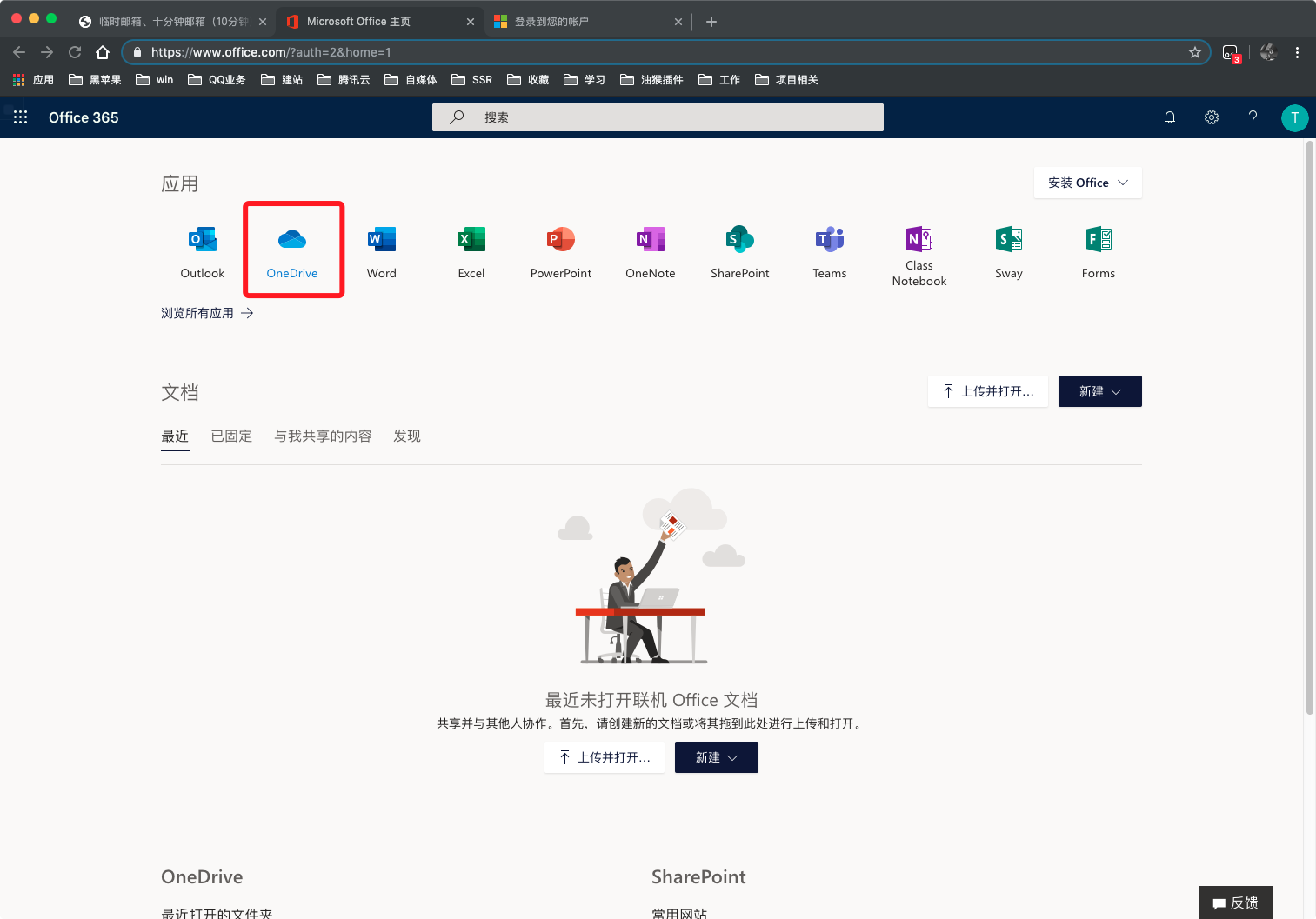Open a new browser tab
This screenshot has width=1316, height=919.
pyautogui.click(x=711, y=22)
